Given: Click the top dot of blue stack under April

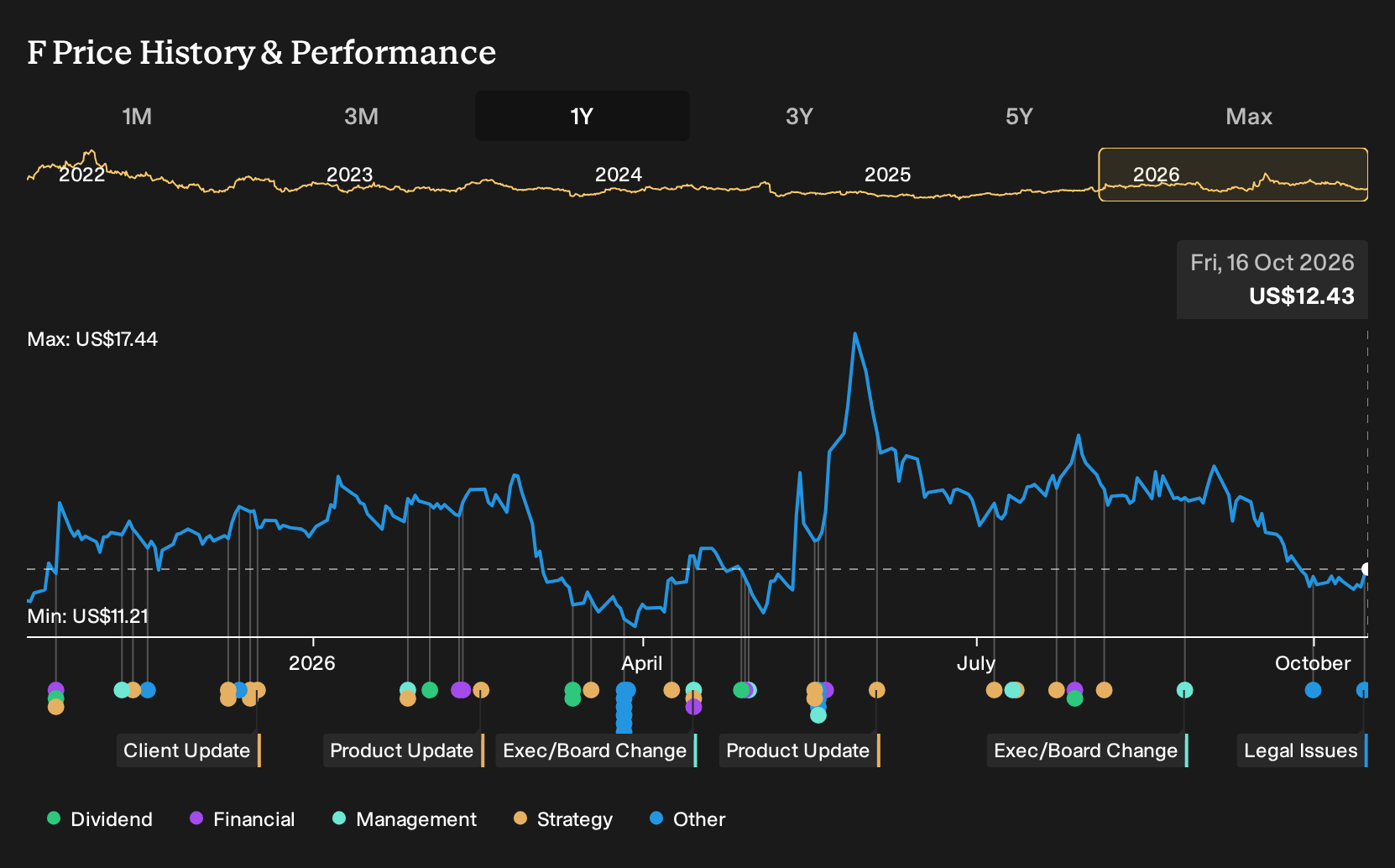Looking at the screenshot, I should point(625,690).
